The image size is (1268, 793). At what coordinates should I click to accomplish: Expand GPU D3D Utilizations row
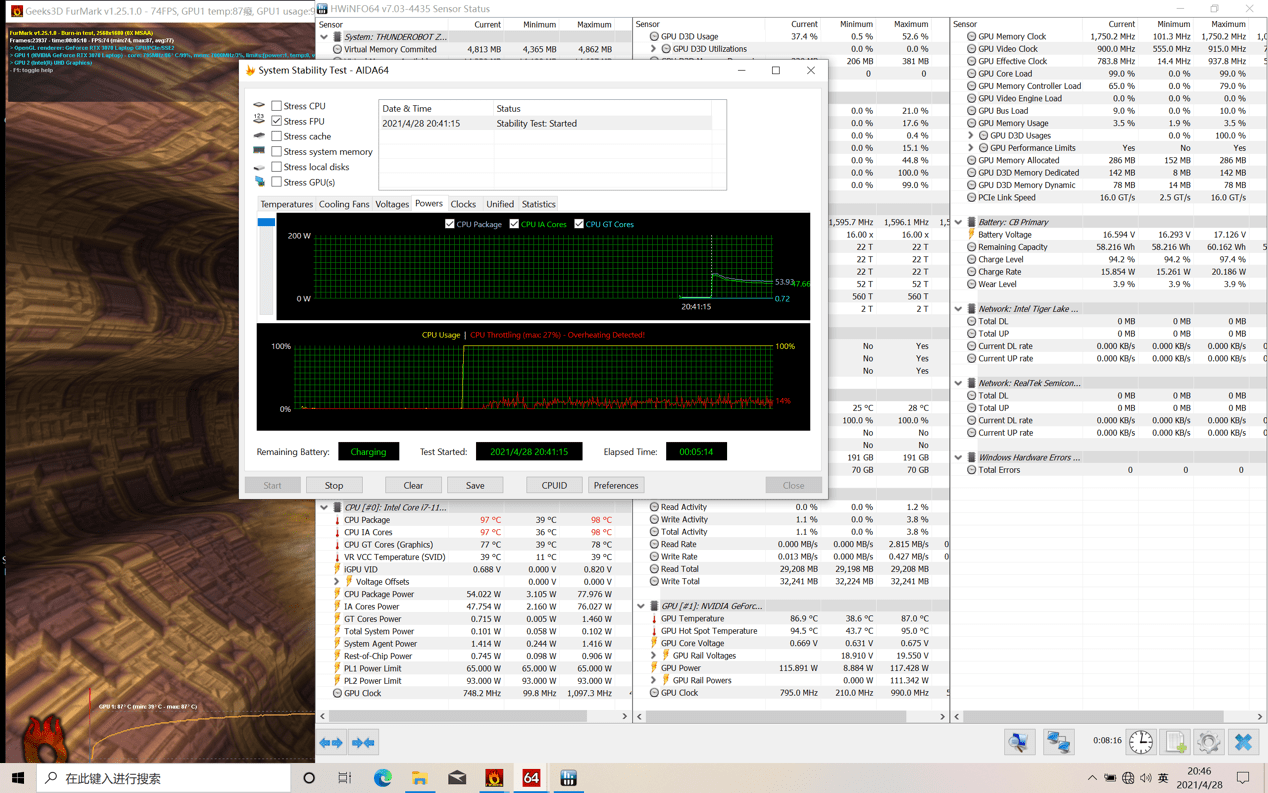pyautogui.click(x=654, y=49)
